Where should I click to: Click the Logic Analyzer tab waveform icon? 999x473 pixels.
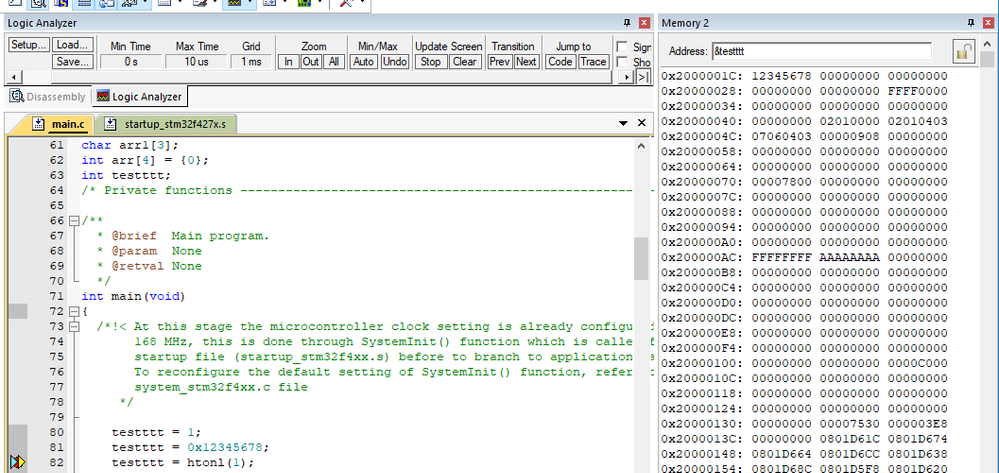tap(103, 97)
